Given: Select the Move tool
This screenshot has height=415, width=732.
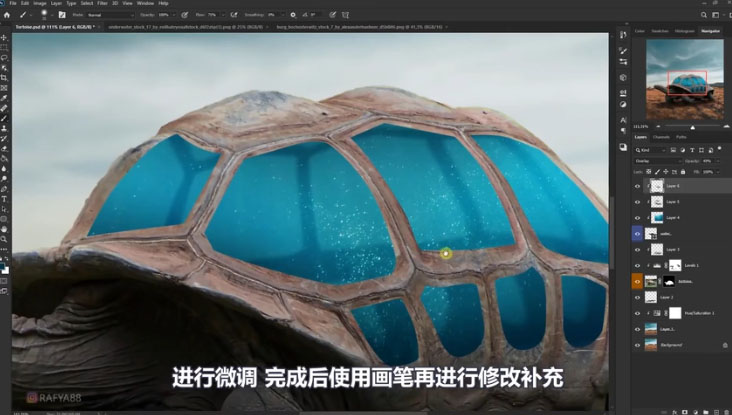Looking at the screenshot, I should (x=5, y=37).
